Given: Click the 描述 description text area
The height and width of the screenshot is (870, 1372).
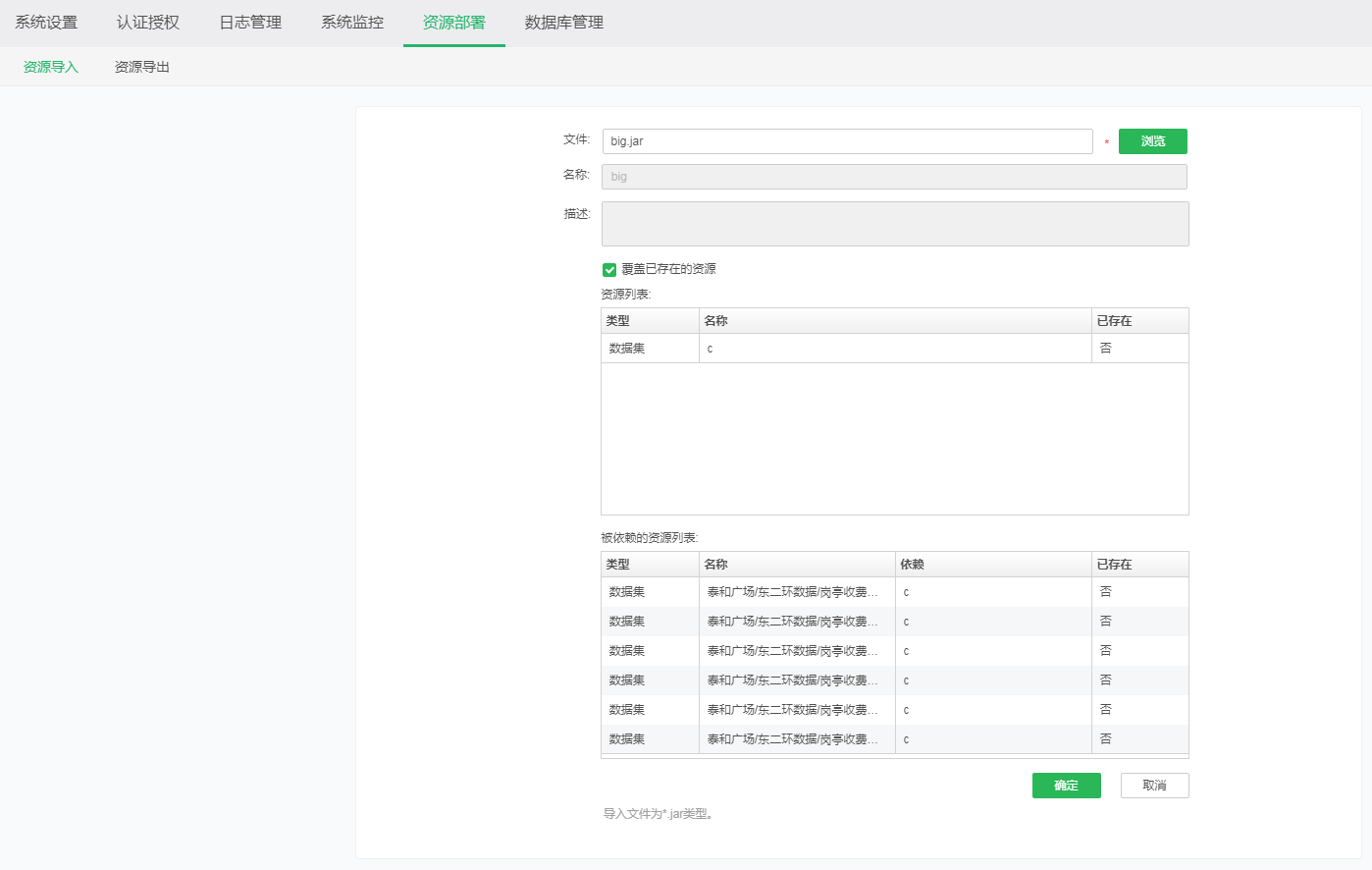Looking at the screenshot, I should point(894,224).
